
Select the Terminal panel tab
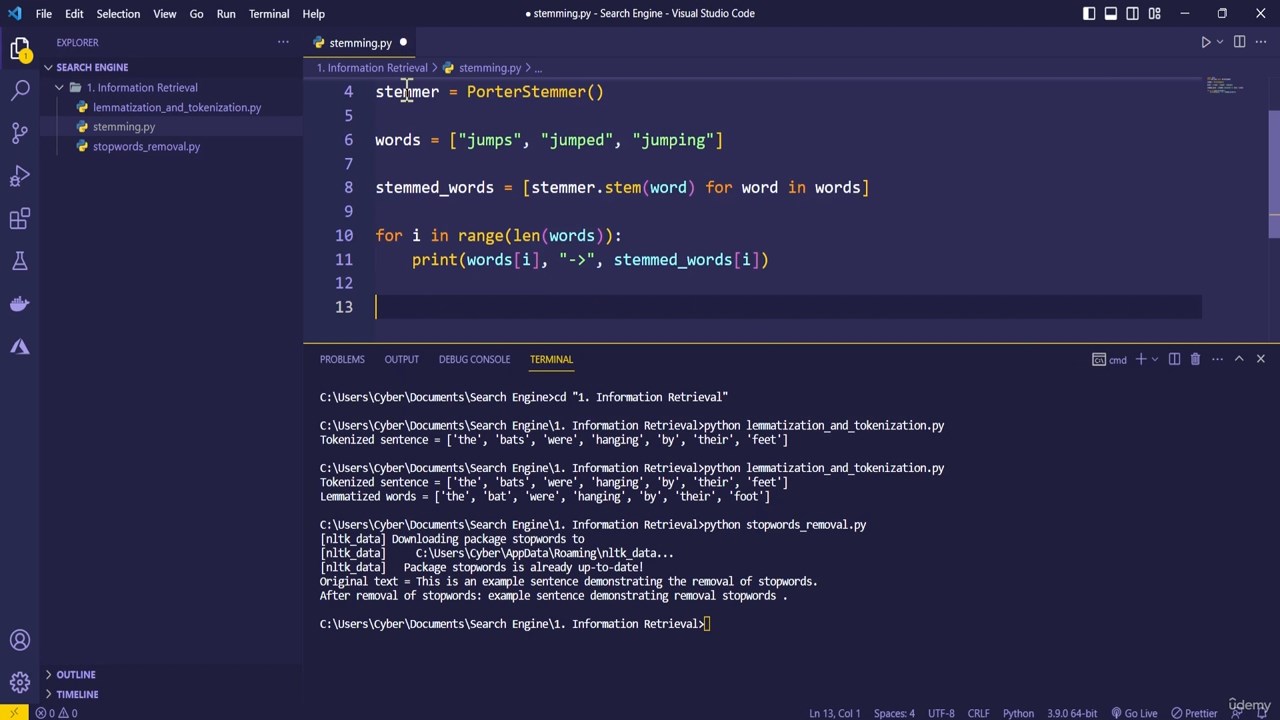pos(551,359)
